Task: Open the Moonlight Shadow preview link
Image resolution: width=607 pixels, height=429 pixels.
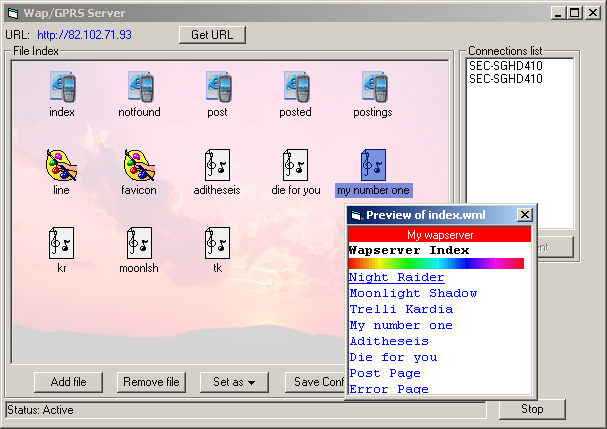Action: point(413,293)
